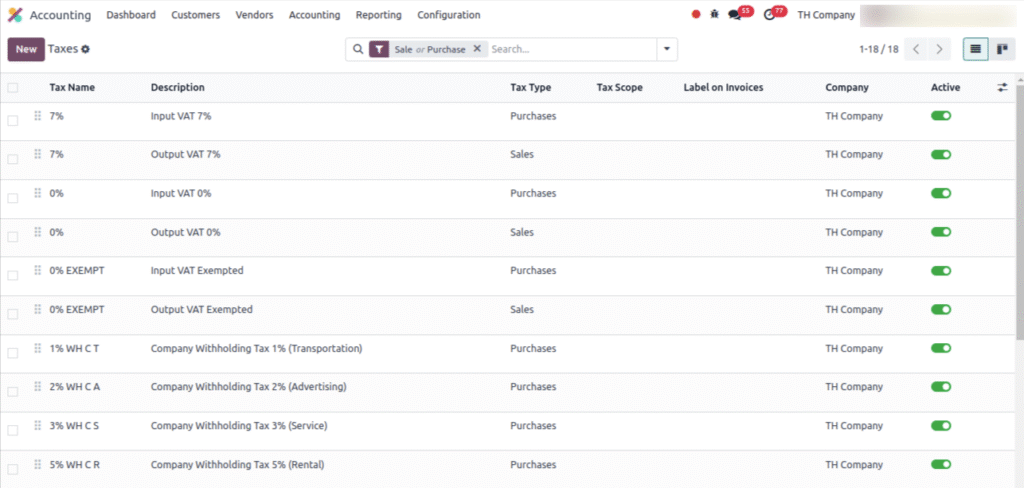
Task: Click the New button
Action: point(26,49)
